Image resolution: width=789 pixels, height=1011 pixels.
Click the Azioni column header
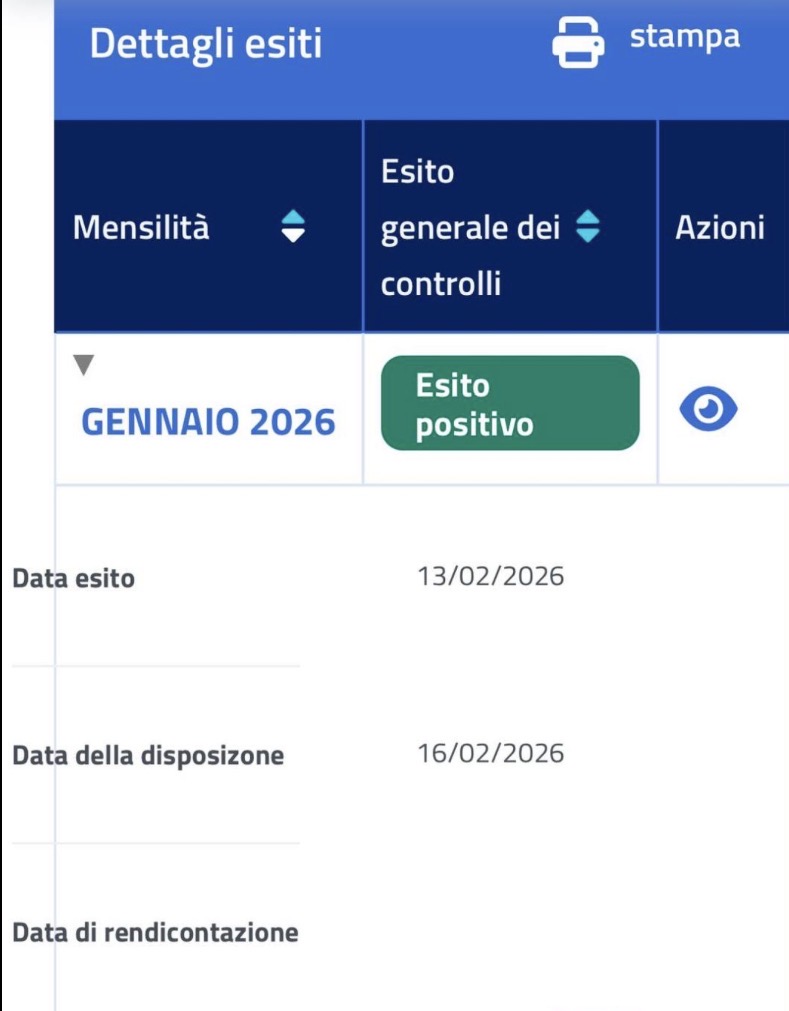[x=720, y=228]
